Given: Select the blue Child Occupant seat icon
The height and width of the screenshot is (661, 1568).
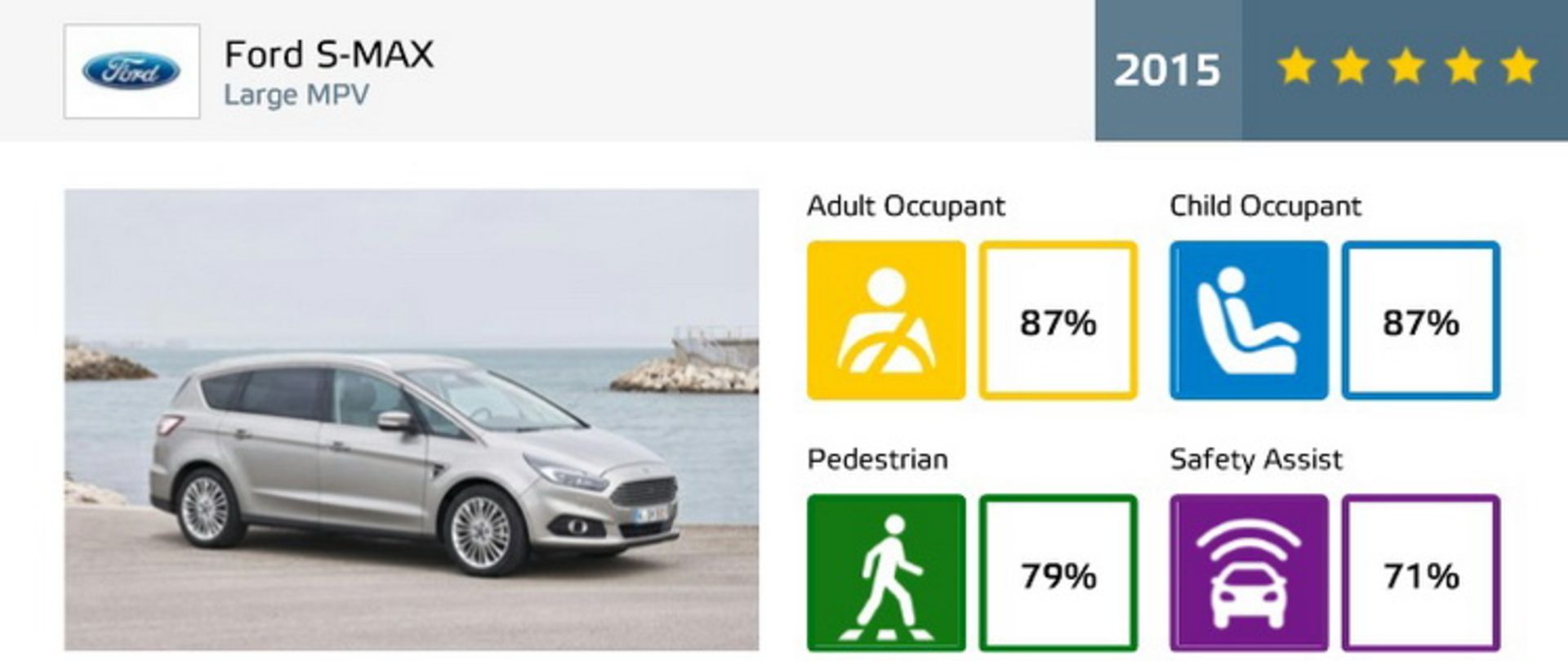Looking at the screenshot, I should pos(1249,320).
